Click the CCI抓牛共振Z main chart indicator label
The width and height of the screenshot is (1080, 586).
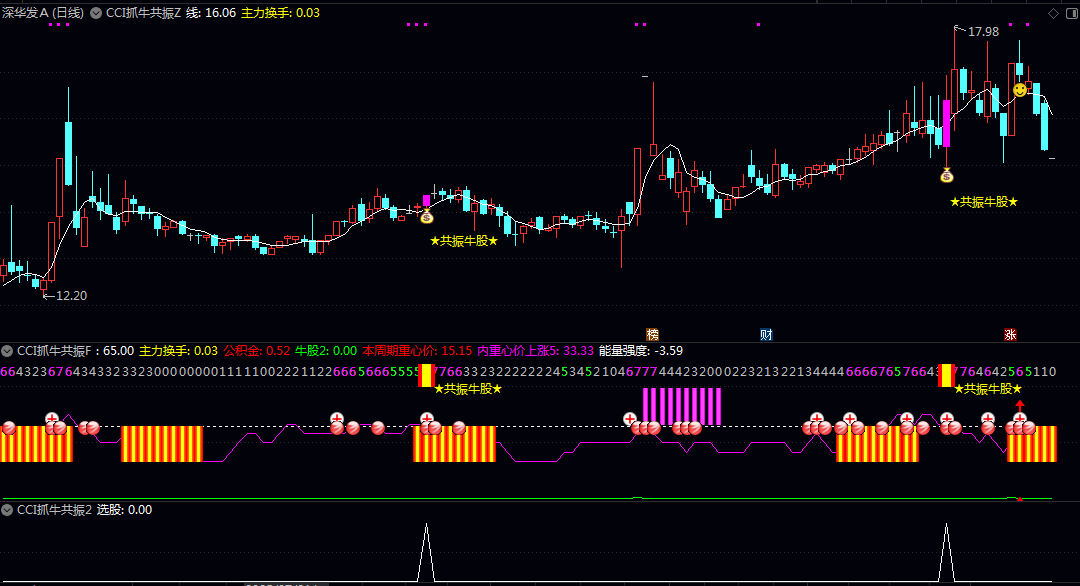(143, 13)
